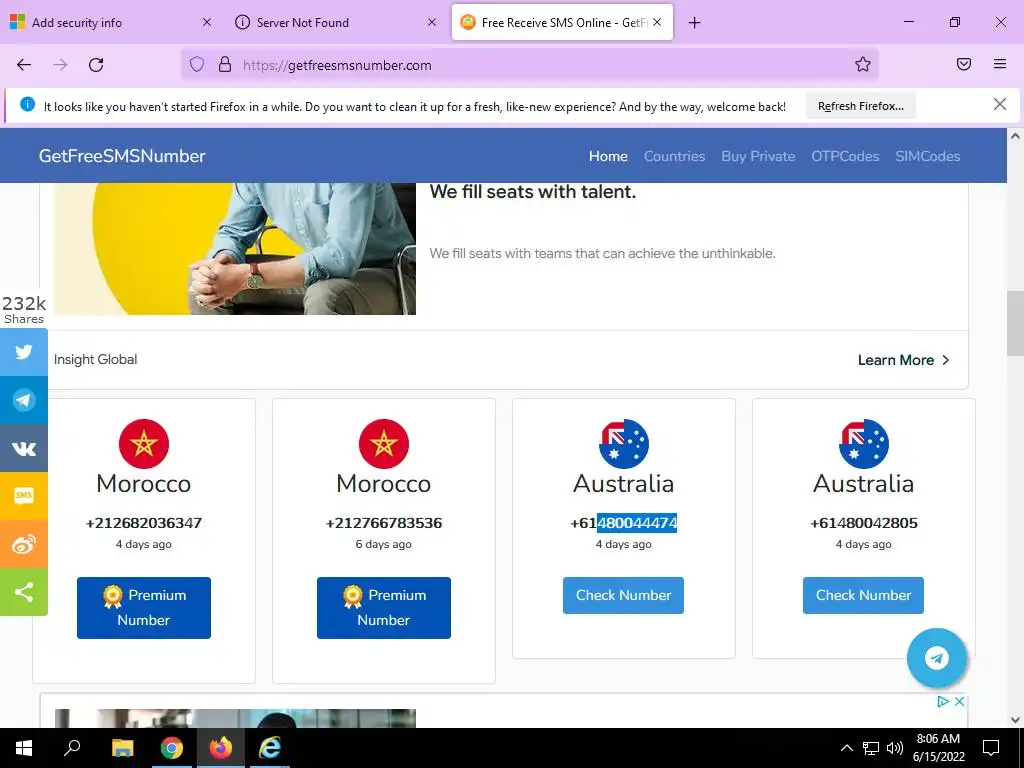1024x768 pixels.
Task: Click the Australia flag for +61480042805
Action: click(863, 444)
